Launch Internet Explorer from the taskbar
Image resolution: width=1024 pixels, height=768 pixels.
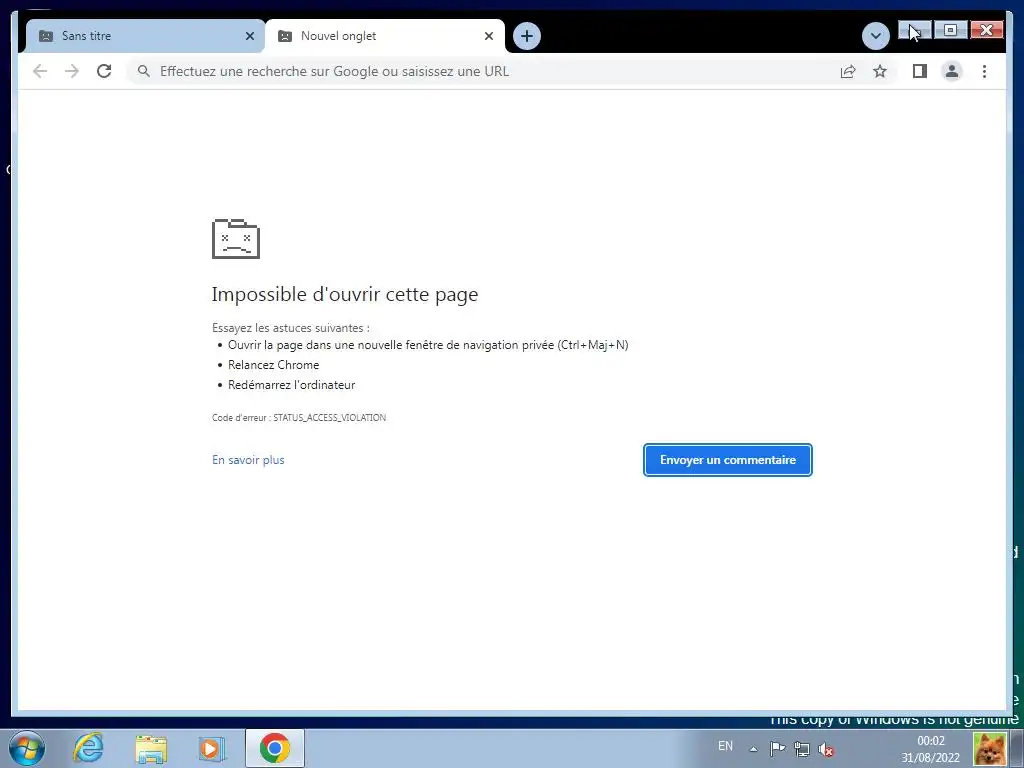pos(88,748)
